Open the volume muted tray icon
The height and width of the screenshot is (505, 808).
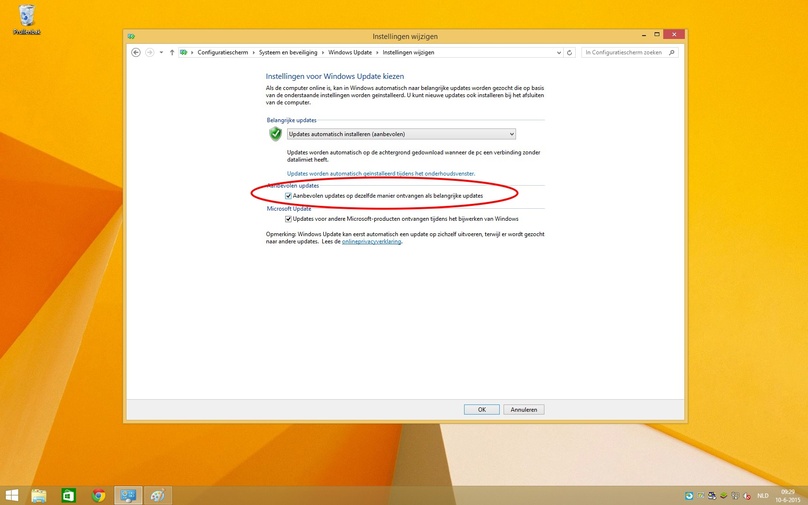[747, 496]
